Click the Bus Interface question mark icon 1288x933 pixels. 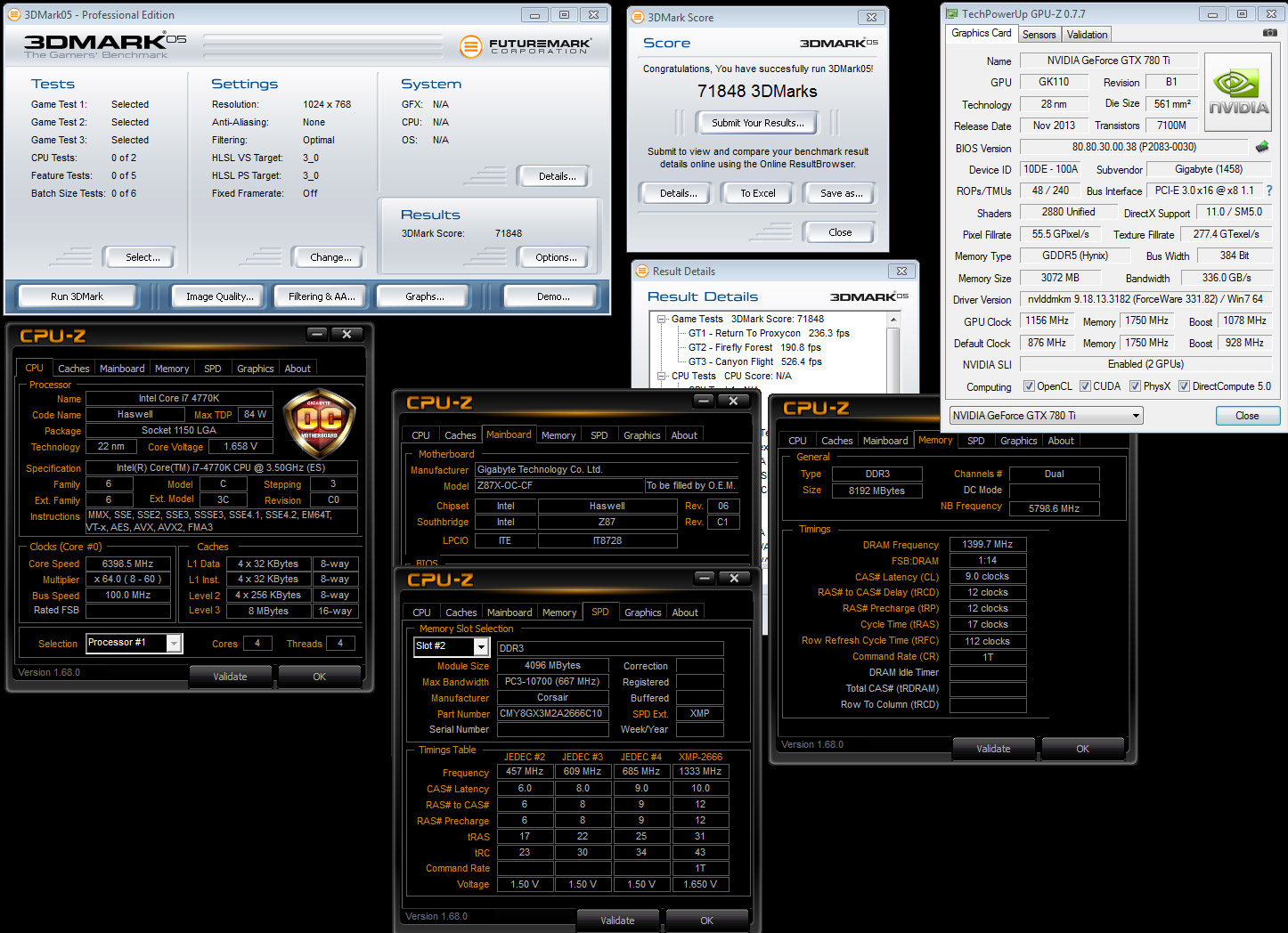tap(1269, 191)
